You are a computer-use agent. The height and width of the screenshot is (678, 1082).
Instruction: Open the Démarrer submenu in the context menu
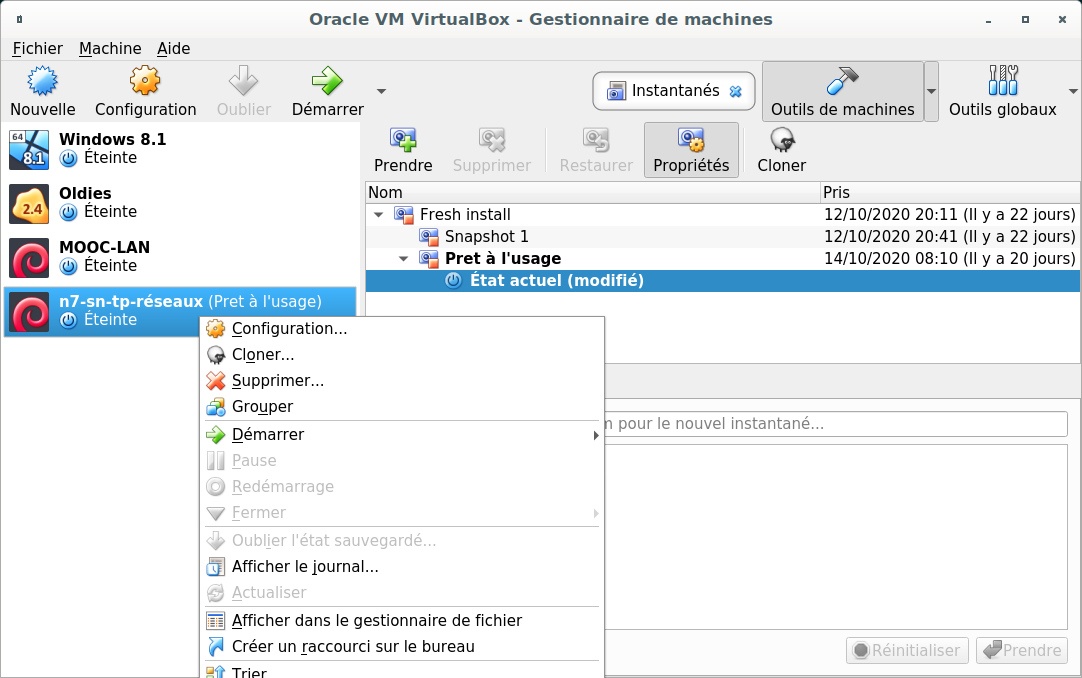click(402, 435)
